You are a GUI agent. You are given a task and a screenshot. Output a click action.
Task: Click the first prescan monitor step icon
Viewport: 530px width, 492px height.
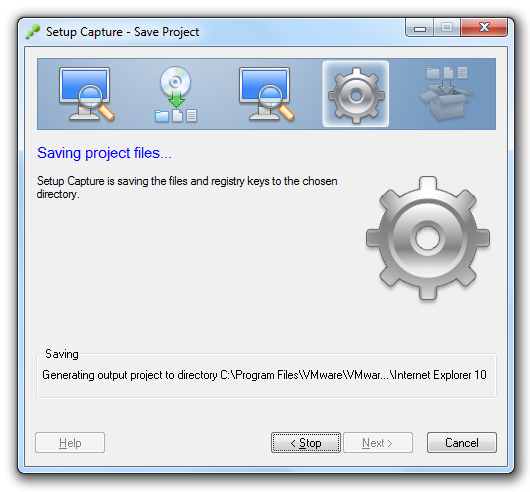[87, 94]
